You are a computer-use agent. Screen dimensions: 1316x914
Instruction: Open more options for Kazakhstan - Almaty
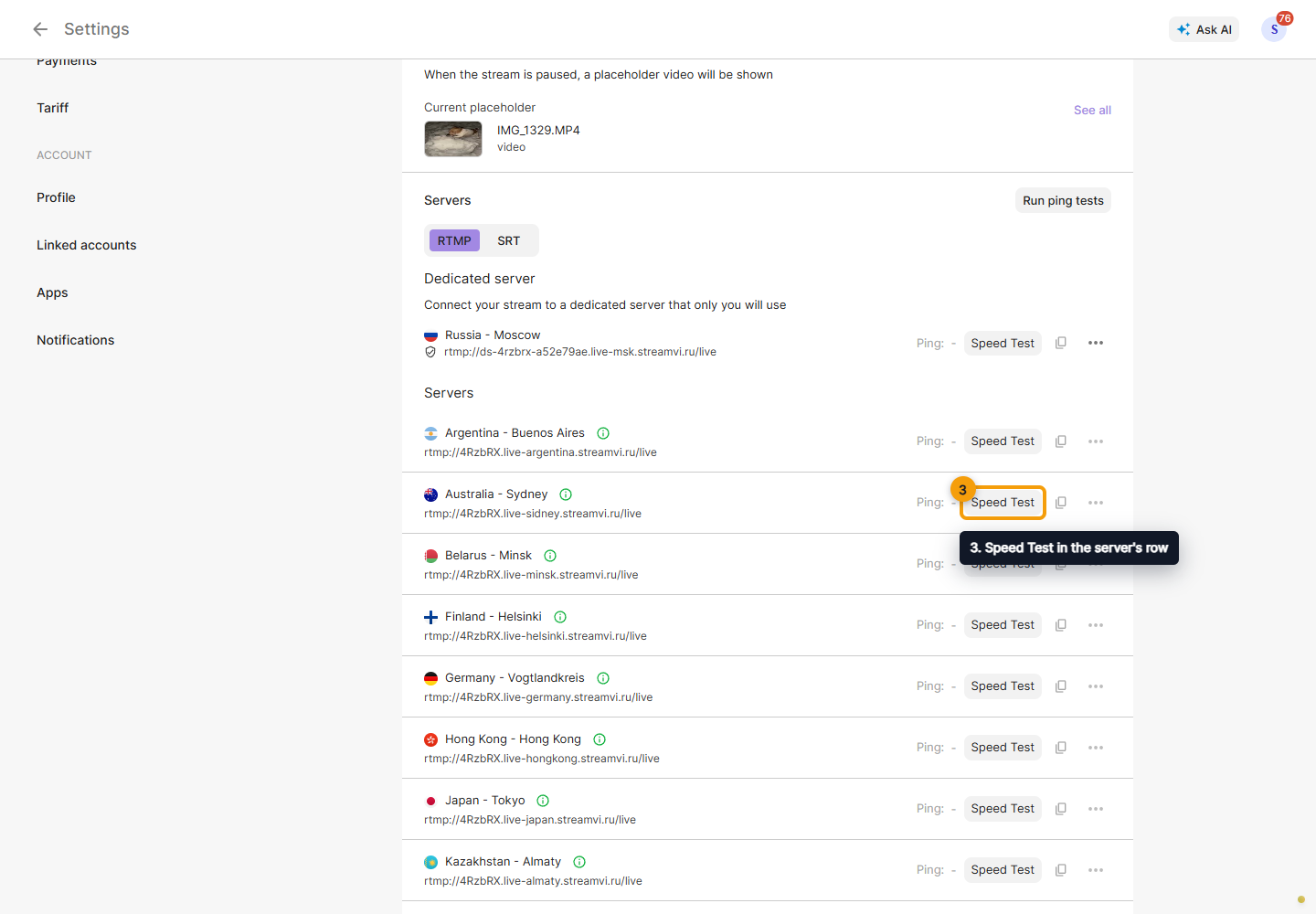(1096, 870)
